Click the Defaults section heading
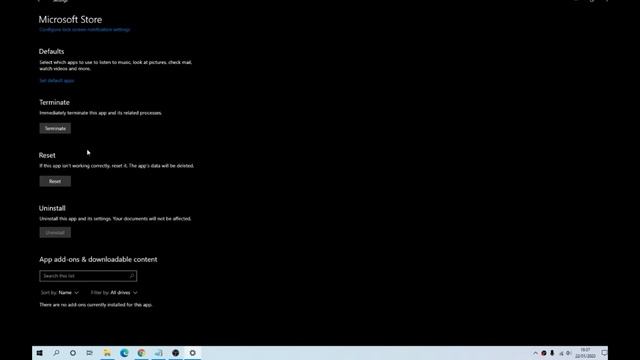The image size is (640, 360). (x=51, y=51)
